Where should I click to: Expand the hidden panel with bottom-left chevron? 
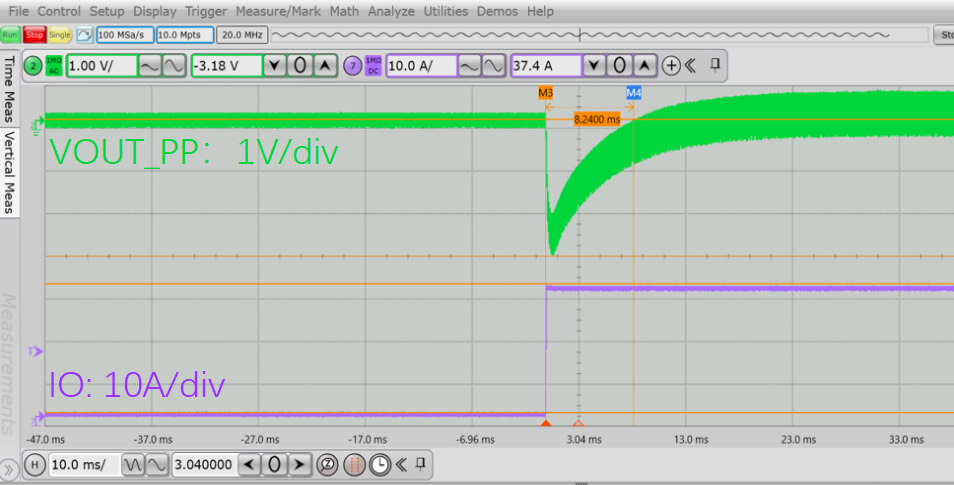[x=9, y=467]
